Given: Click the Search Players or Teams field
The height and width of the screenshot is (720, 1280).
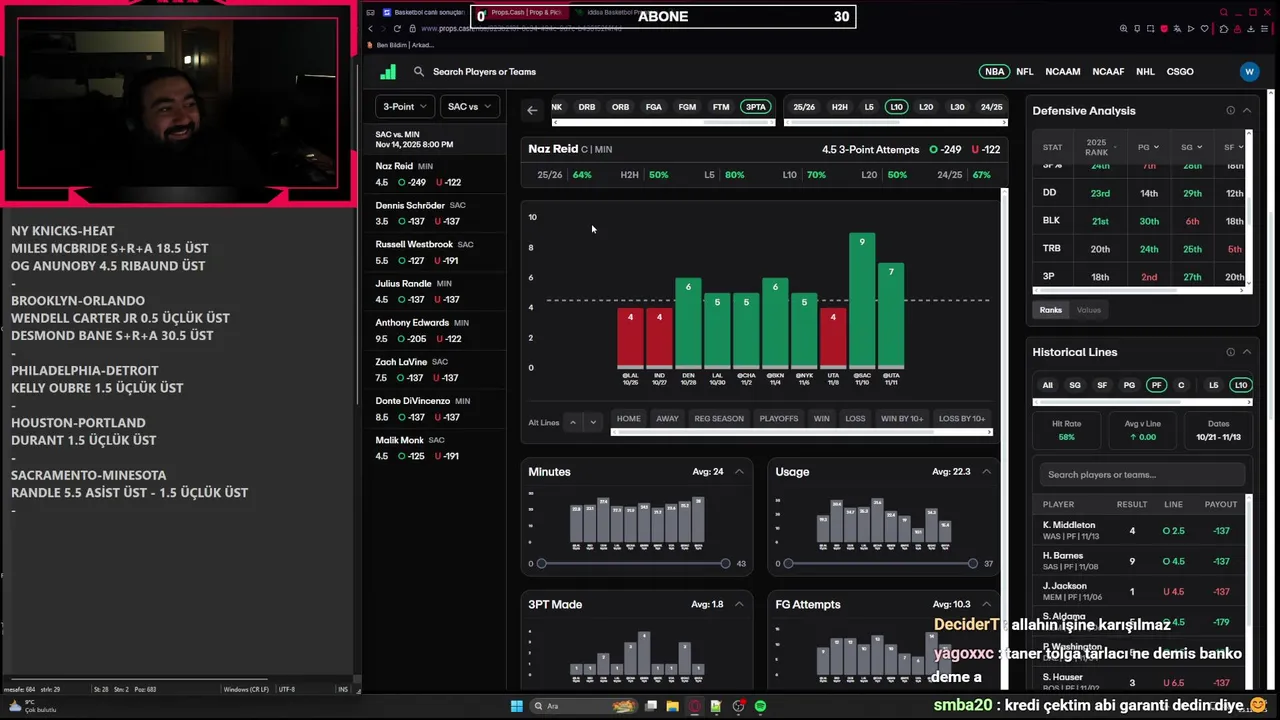Looking at the screenshot, I should click(x=484, y=72).
